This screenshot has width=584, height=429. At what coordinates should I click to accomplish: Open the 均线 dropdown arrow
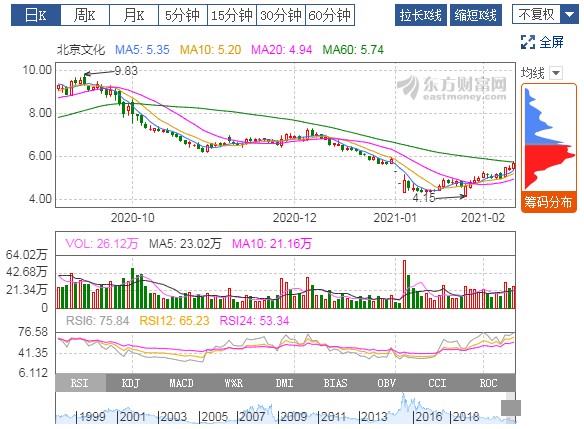coord(556,73)
